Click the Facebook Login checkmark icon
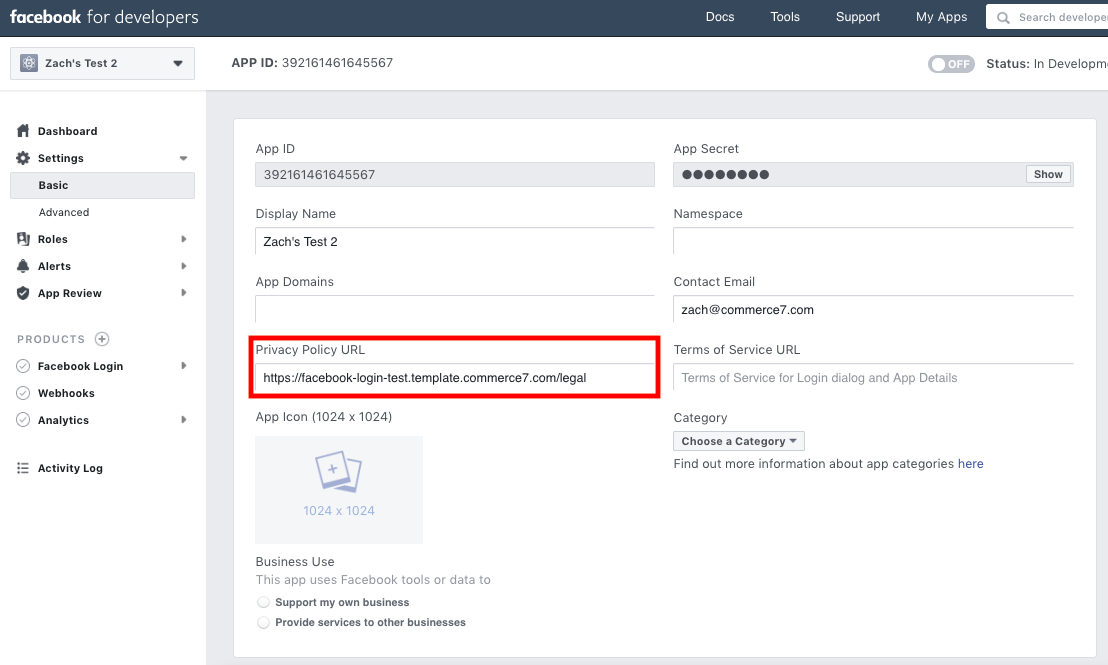The width and height of the screenshot is (1108, 665). (23, 366)
